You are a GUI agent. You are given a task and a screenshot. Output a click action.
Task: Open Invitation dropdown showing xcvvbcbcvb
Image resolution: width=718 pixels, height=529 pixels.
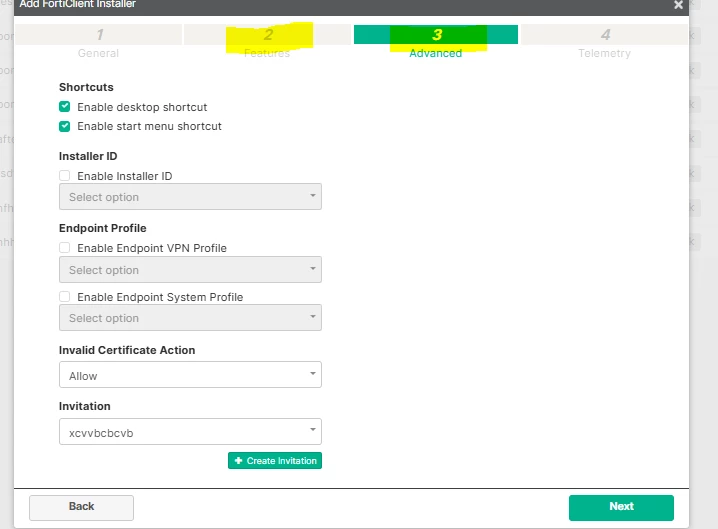[x=190, y=431]
